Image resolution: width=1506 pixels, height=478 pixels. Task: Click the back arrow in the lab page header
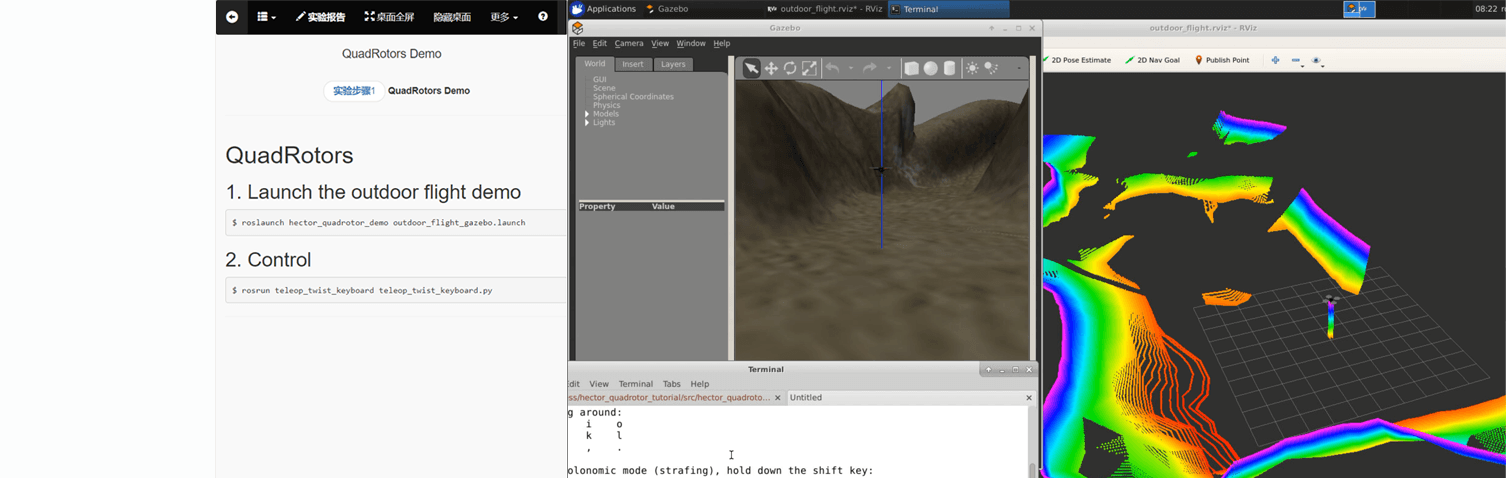[232, 17]
